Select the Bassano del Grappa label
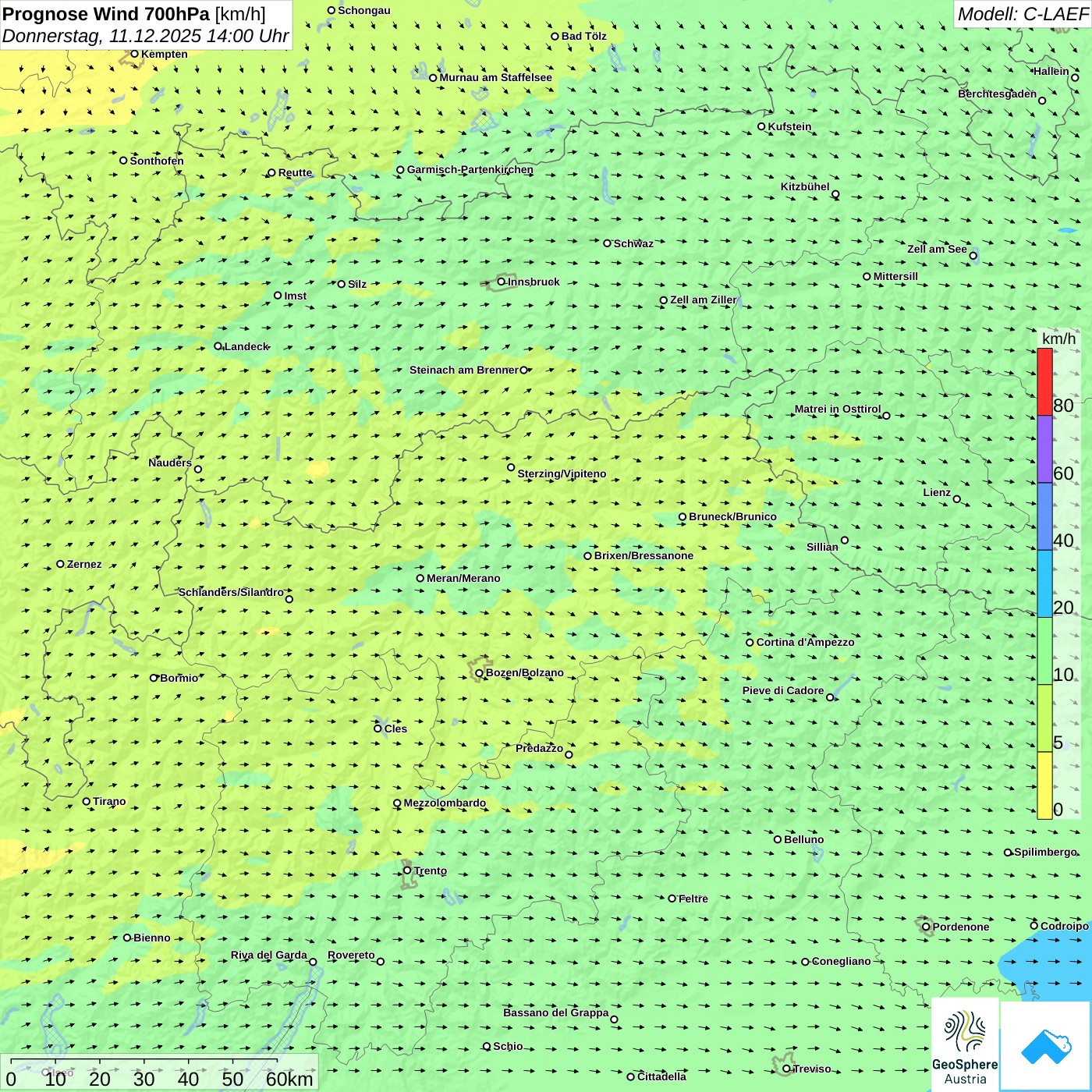Viewport: 1092px width, 1092px height. [x=556, y=1012]
